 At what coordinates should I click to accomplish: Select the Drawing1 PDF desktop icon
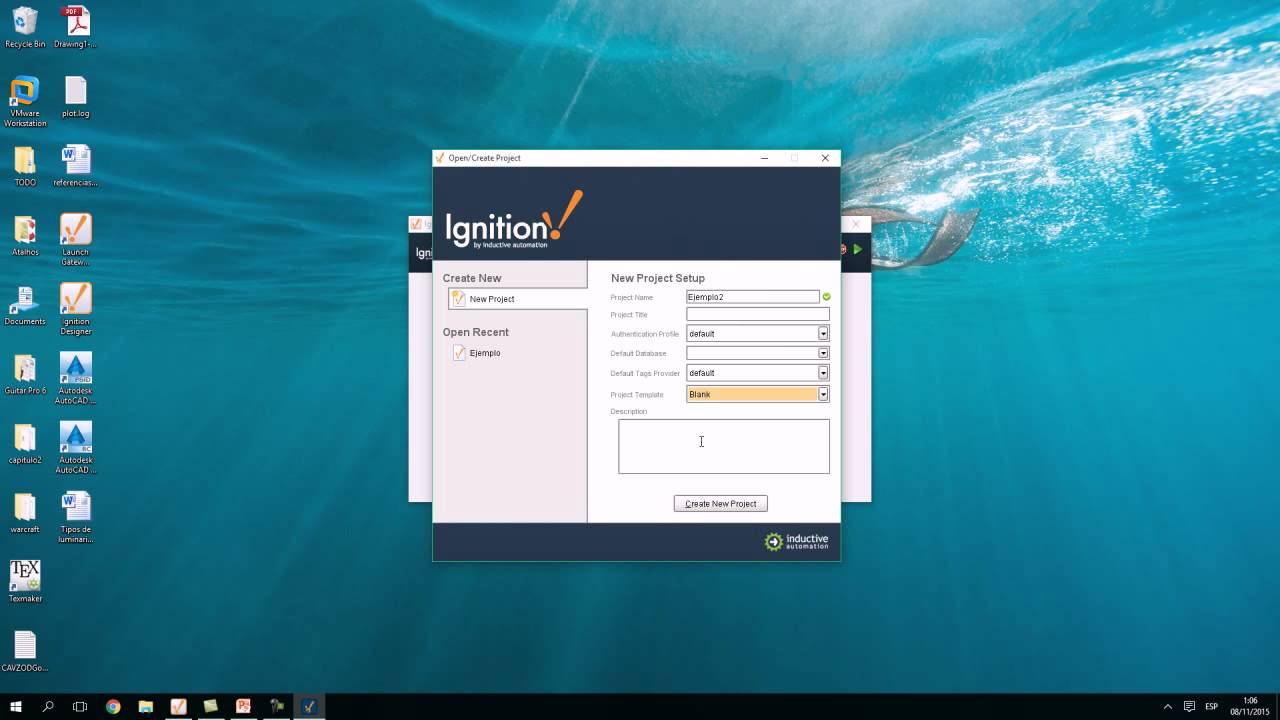pos(75,27)
